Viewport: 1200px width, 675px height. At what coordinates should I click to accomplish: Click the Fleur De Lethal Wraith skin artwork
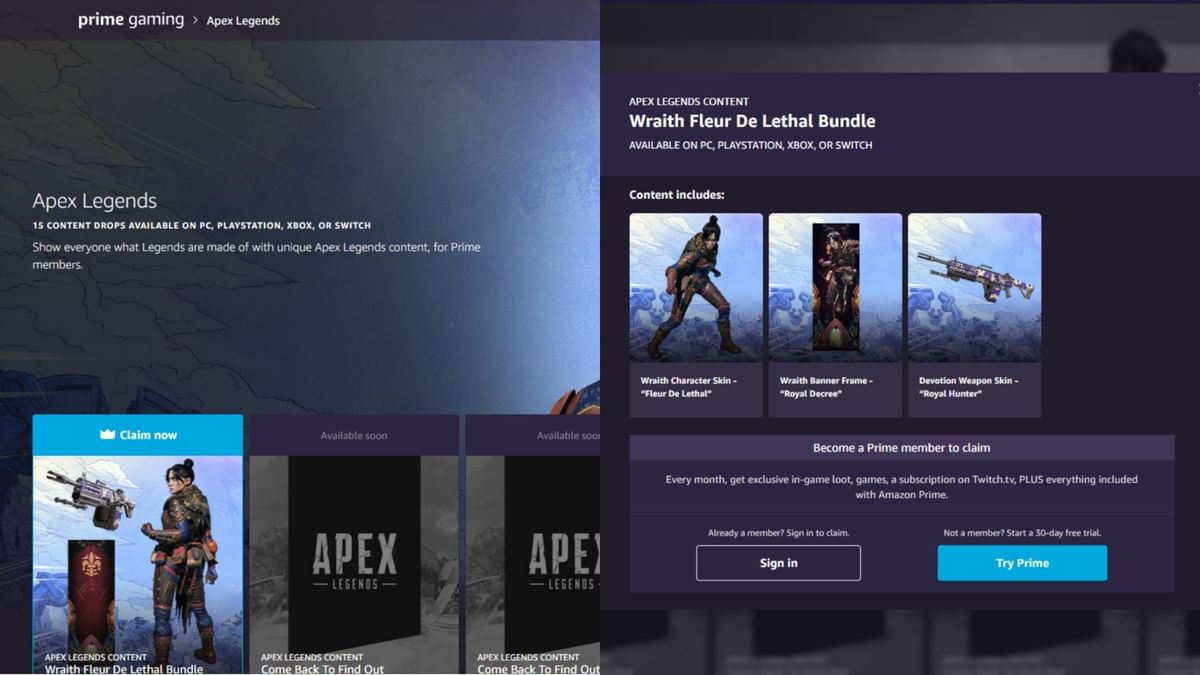click(x=696, y=287)
